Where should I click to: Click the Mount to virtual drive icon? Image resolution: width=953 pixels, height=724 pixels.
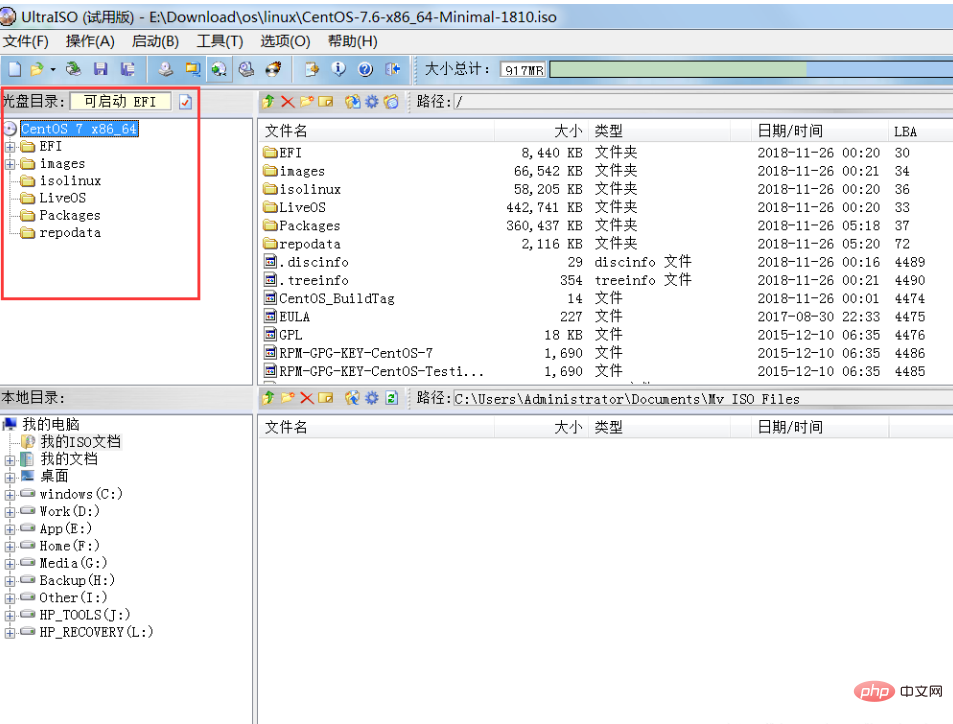[219, 69]
